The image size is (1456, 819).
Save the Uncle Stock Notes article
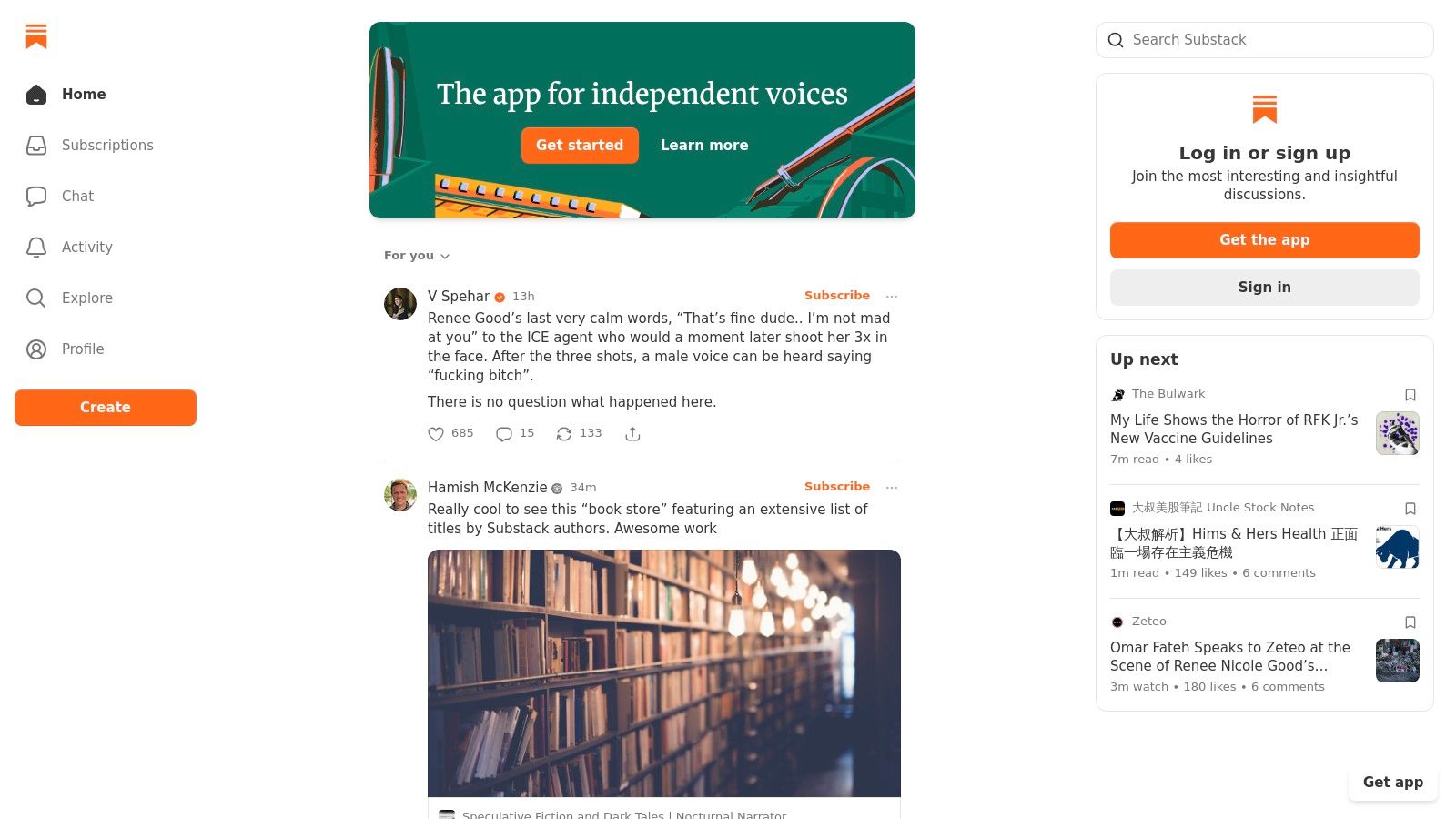pos(1410,509)
